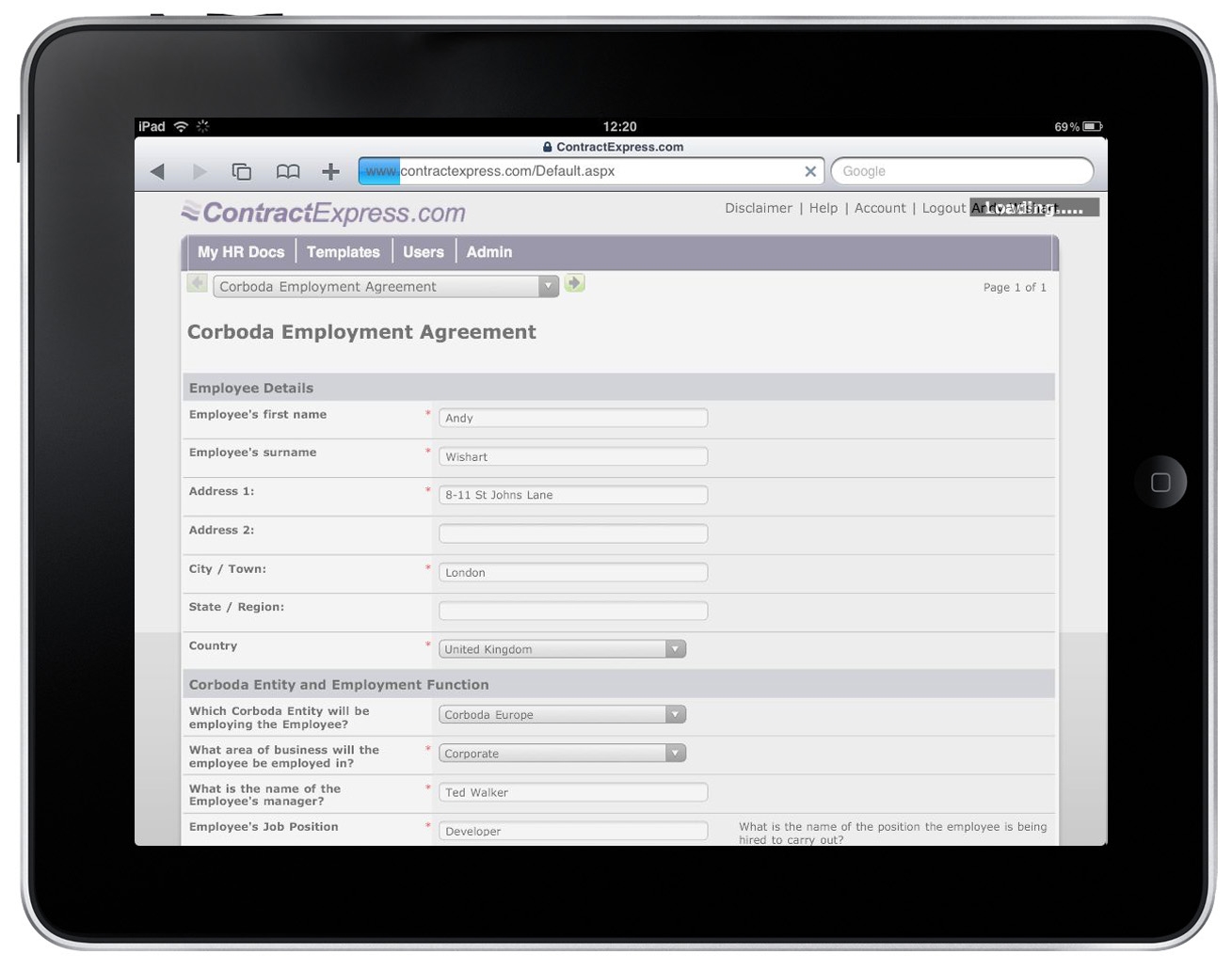Click the ContractExpress.com logo
The width and height of the screenshot is (1232, 970).
[324, 213]
